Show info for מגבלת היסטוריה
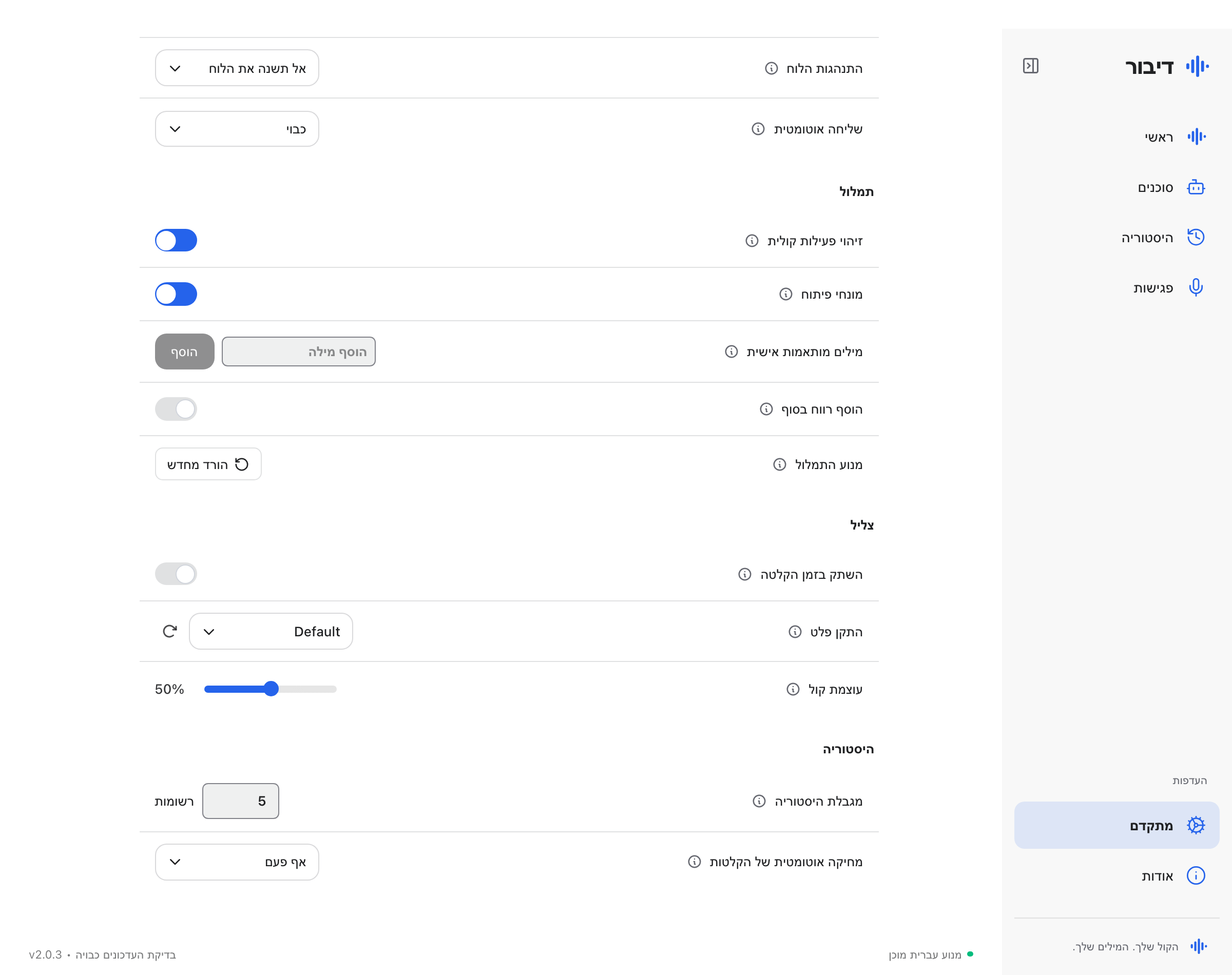The width and height of the screenshot is (1232, 975). pyautogui.click(x=758, y=802)
